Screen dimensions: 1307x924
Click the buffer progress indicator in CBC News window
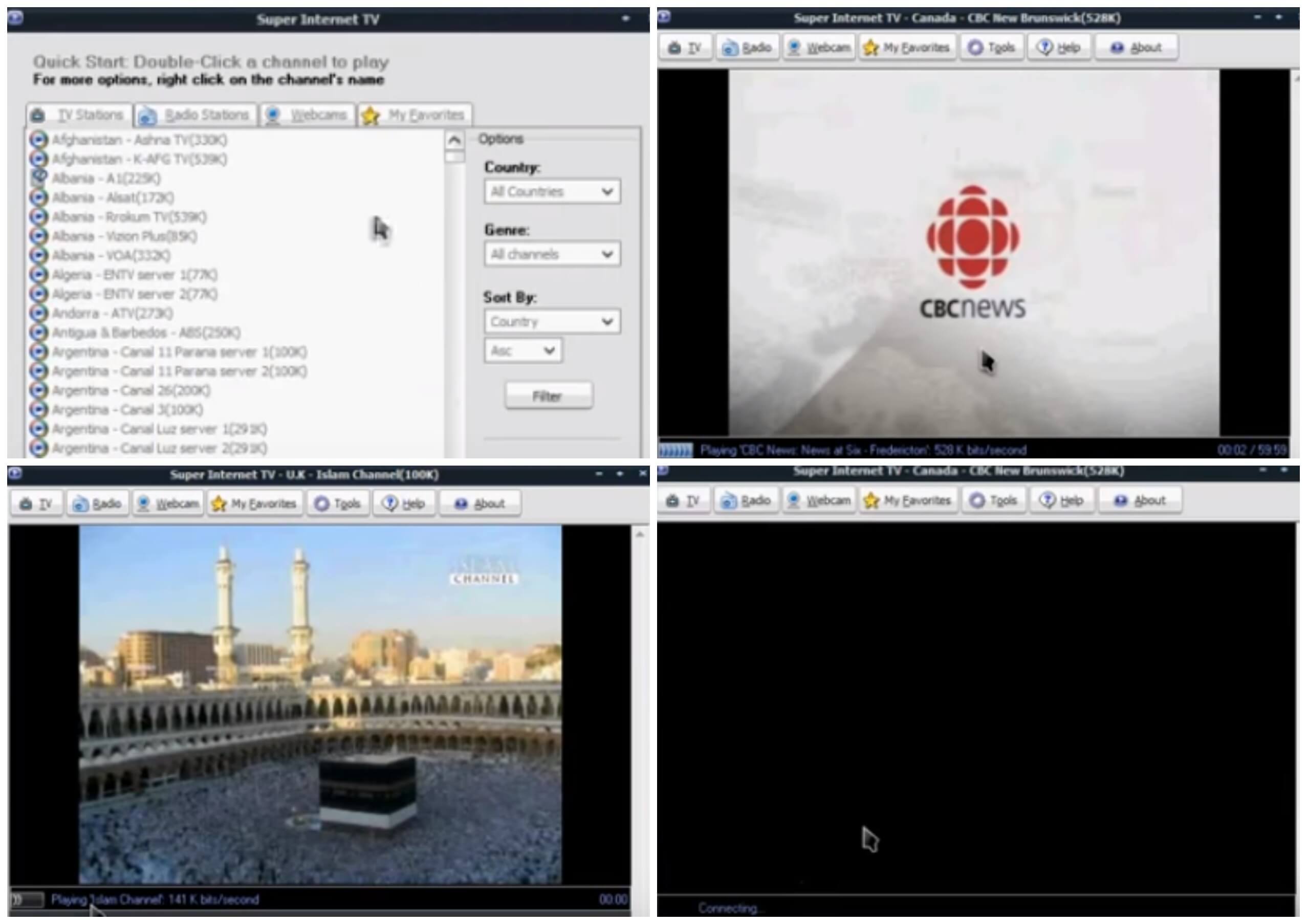pos(676,450)
